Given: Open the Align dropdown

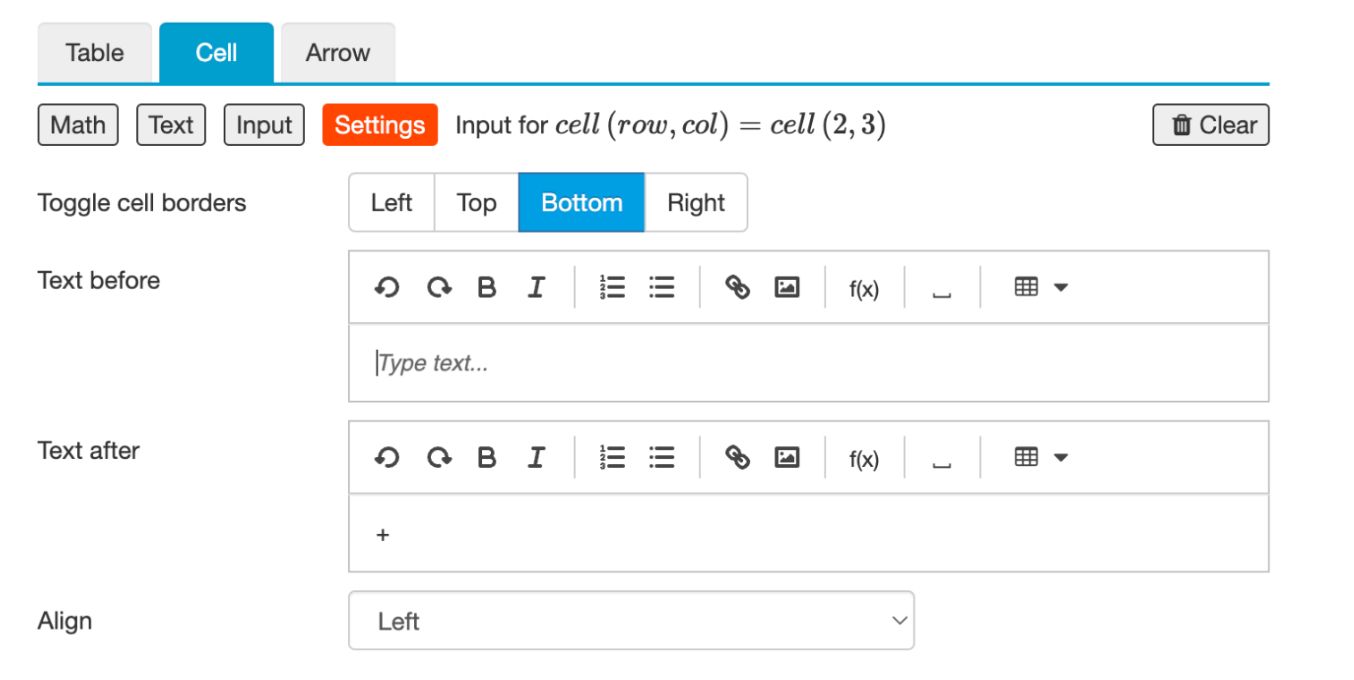Looking at the screenshot, I should pos(630,620).
